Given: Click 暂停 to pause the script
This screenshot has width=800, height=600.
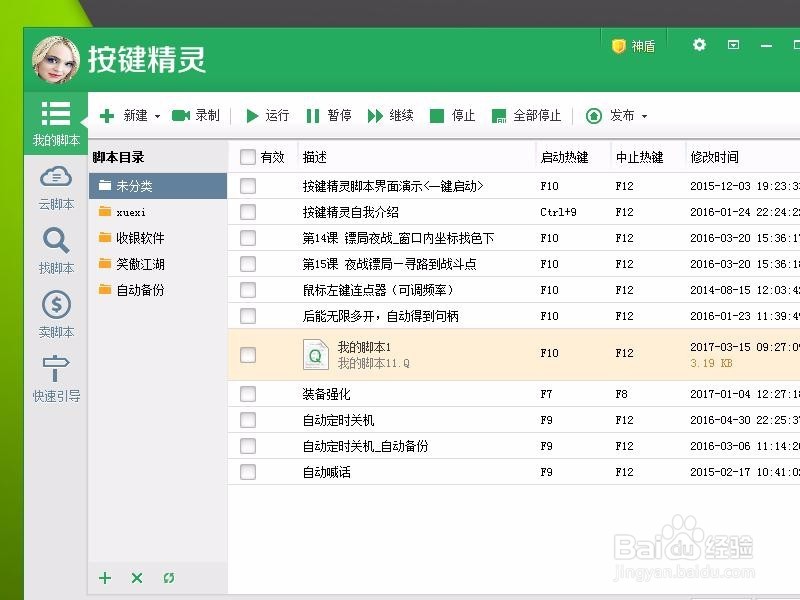Looking at the screenshot, I should pyautogui.click(x=329, y=116).
